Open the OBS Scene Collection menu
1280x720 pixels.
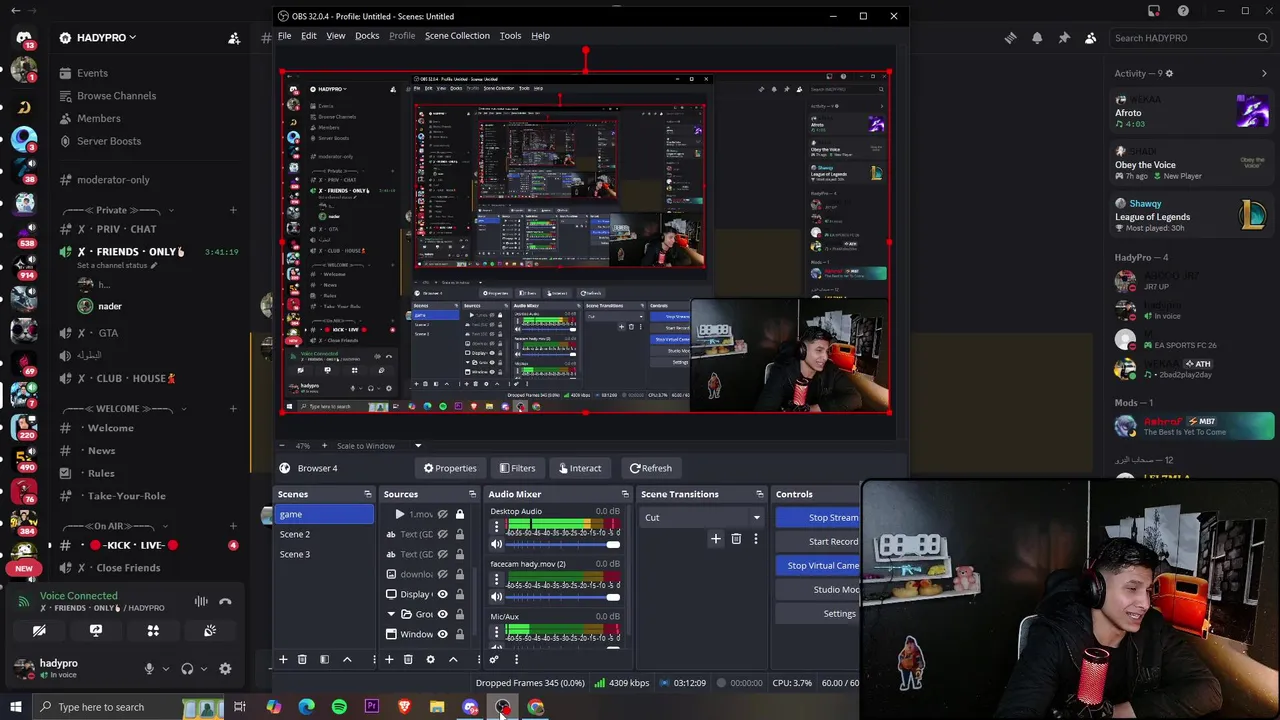457,36
